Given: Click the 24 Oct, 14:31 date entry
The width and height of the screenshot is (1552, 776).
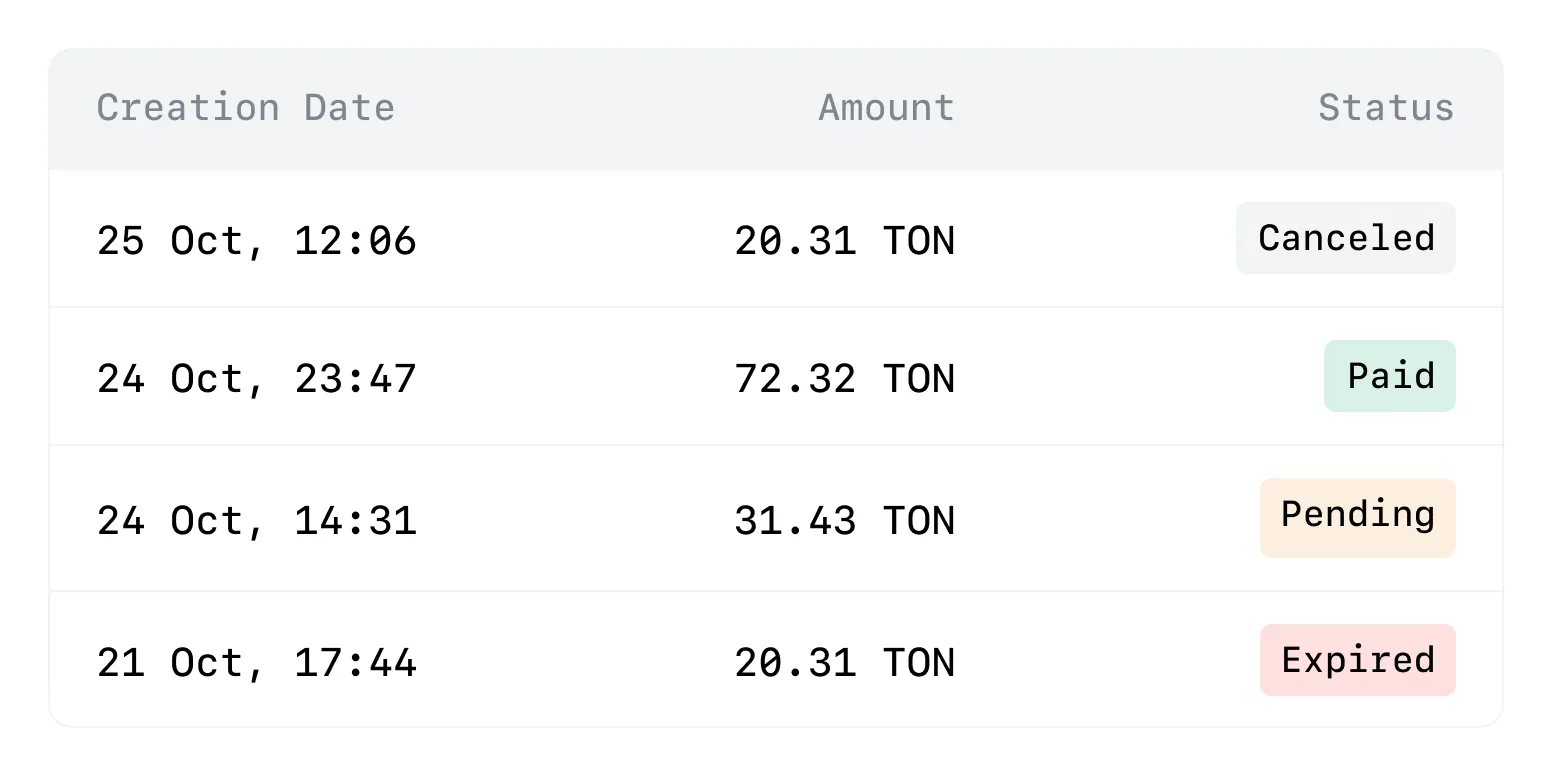Looking at the screenshot, I should (x=256, y=521).
